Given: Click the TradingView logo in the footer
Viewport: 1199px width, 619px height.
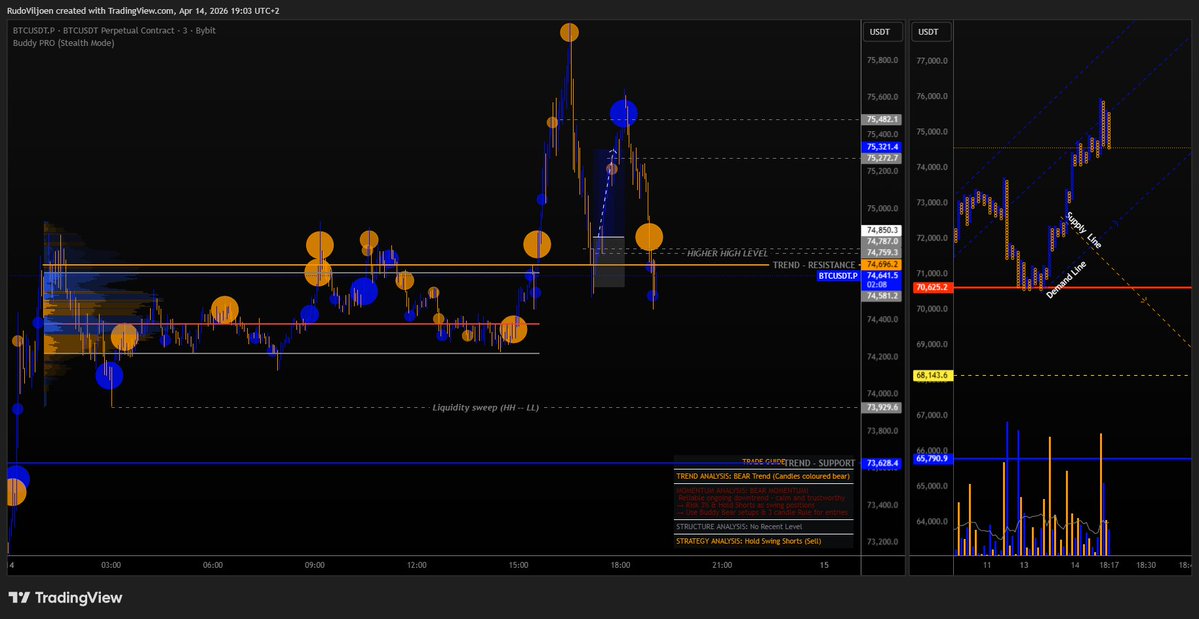Looking at the screenshot, I should click(x=65, y=598).
